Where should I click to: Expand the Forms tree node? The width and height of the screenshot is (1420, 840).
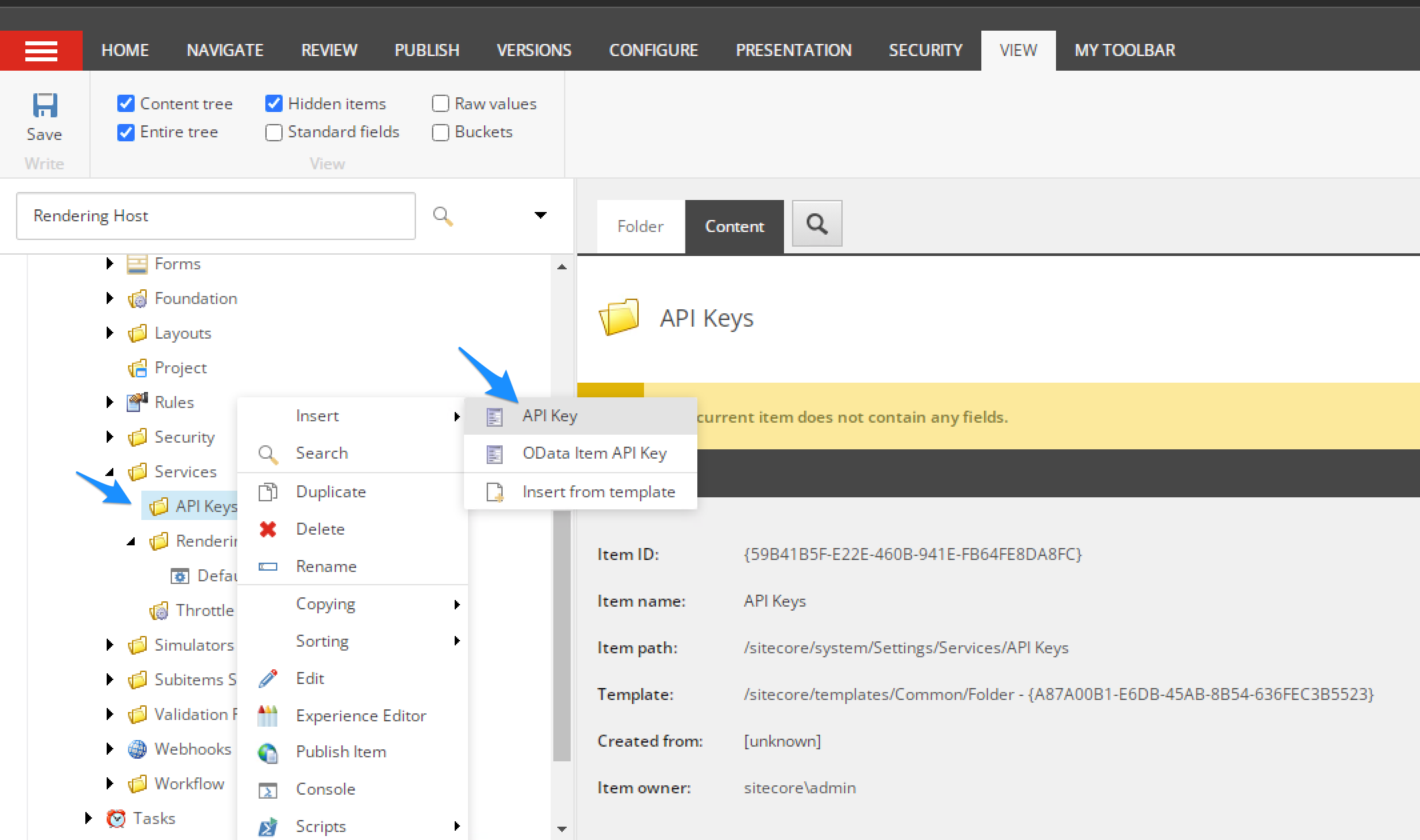[x=110, y=264]
